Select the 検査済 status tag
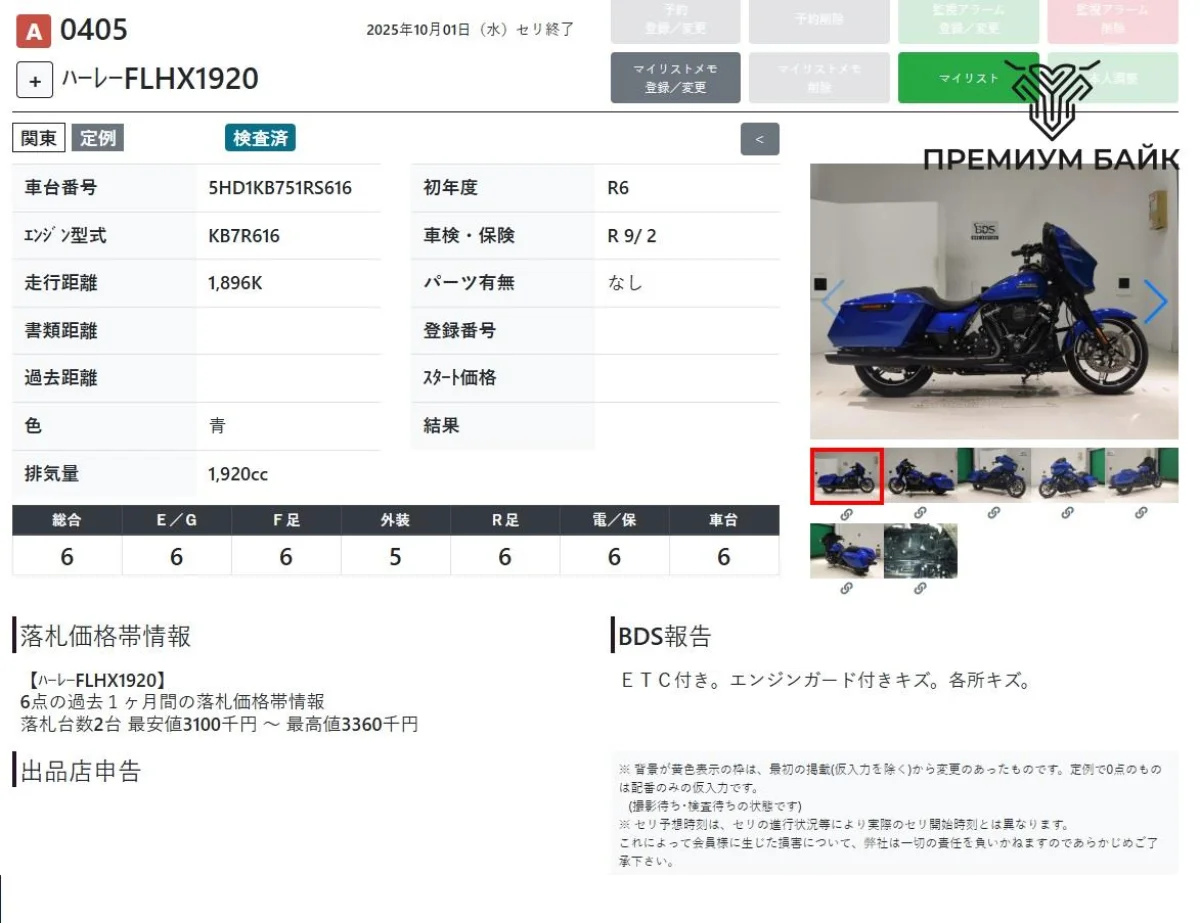The height and width of the screenshot is (923, 1200). (260, 138)
